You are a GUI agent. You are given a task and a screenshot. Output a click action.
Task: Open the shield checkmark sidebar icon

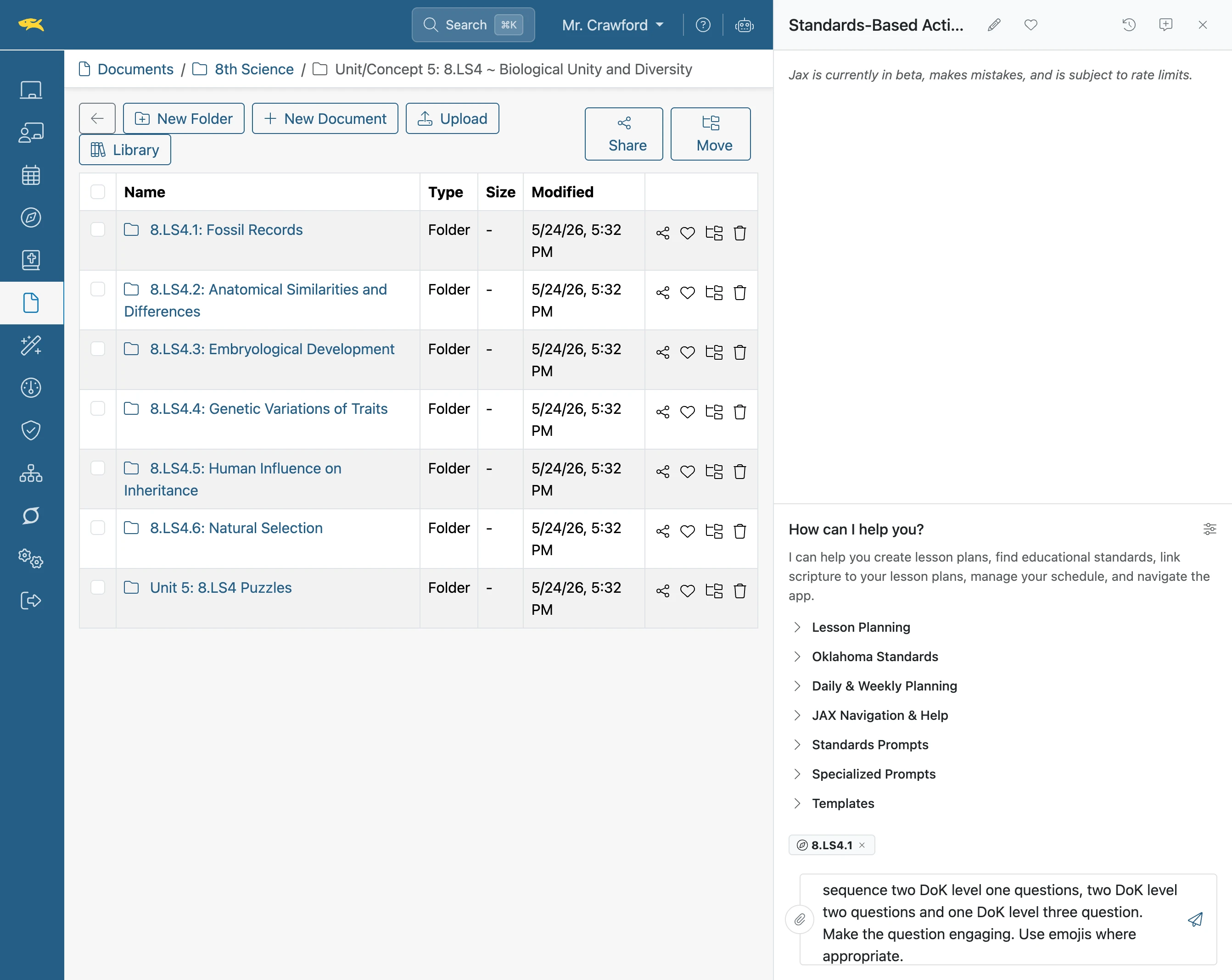pos(31,430)
